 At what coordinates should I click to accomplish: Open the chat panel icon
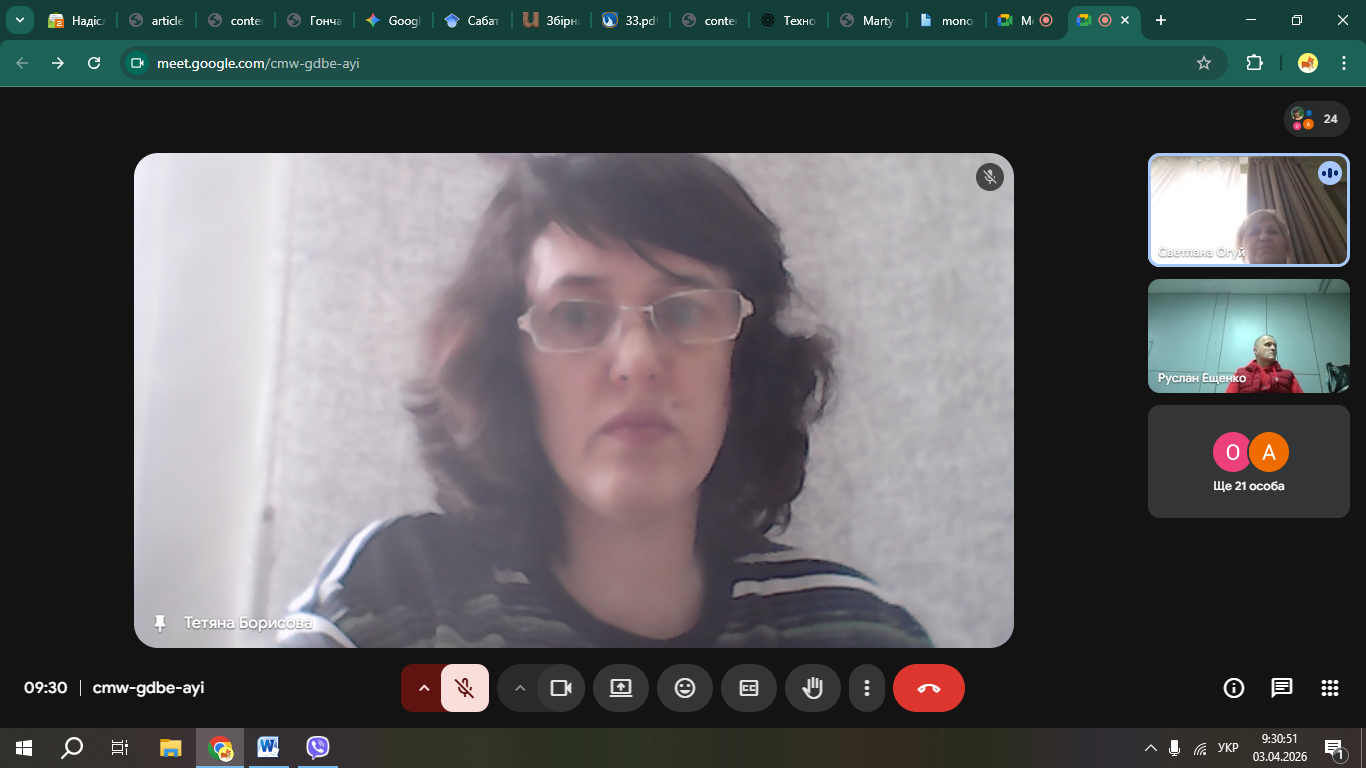(1281, 688)
